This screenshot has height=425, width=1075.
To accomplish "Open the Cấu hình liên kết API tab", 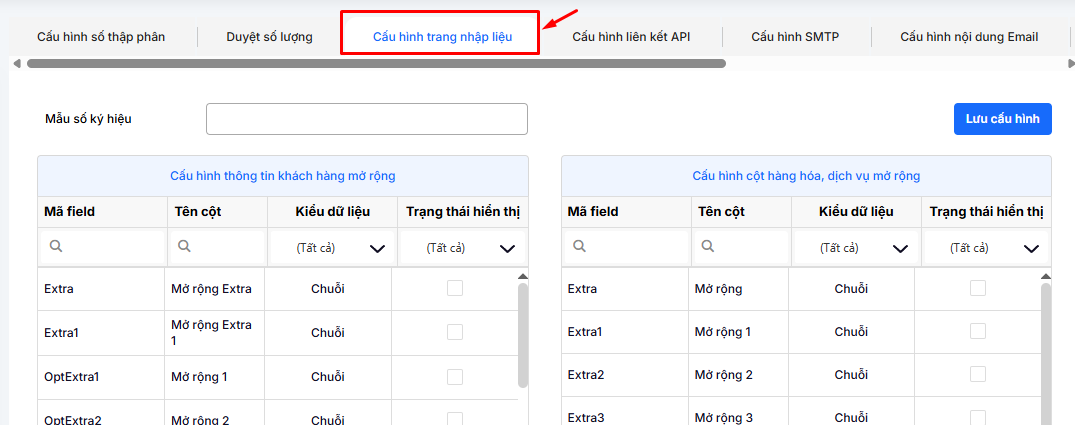I will [631, 37].
